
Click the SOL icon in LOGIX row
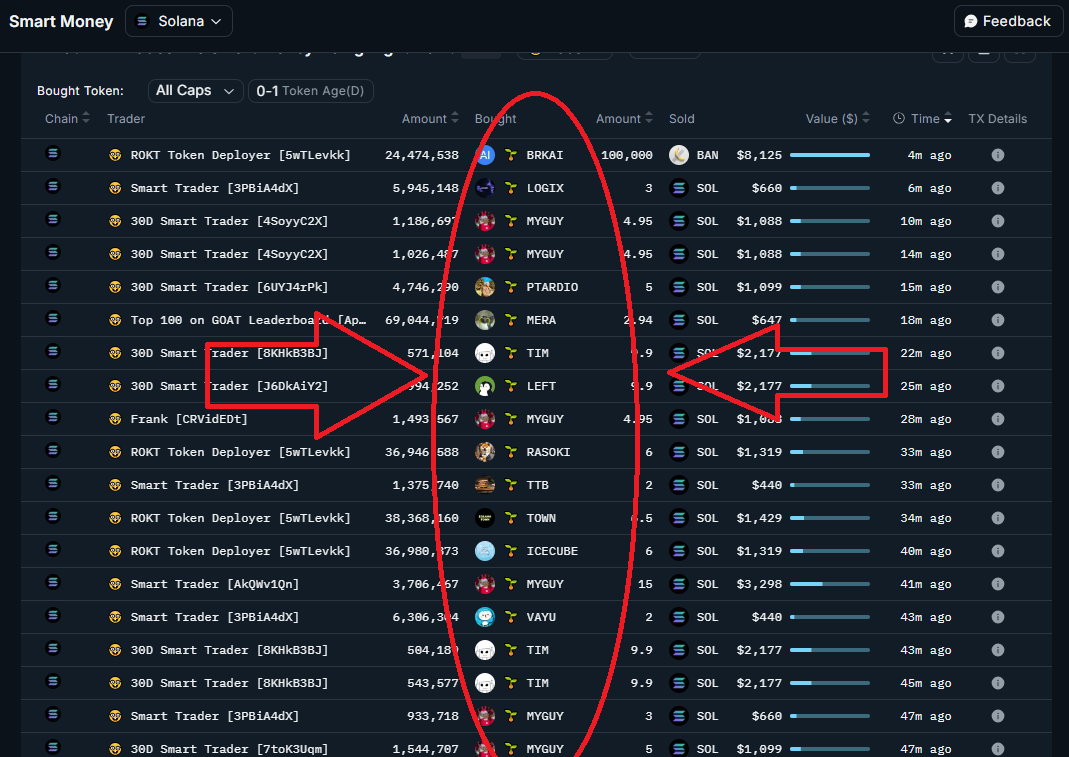coord(679,188)
